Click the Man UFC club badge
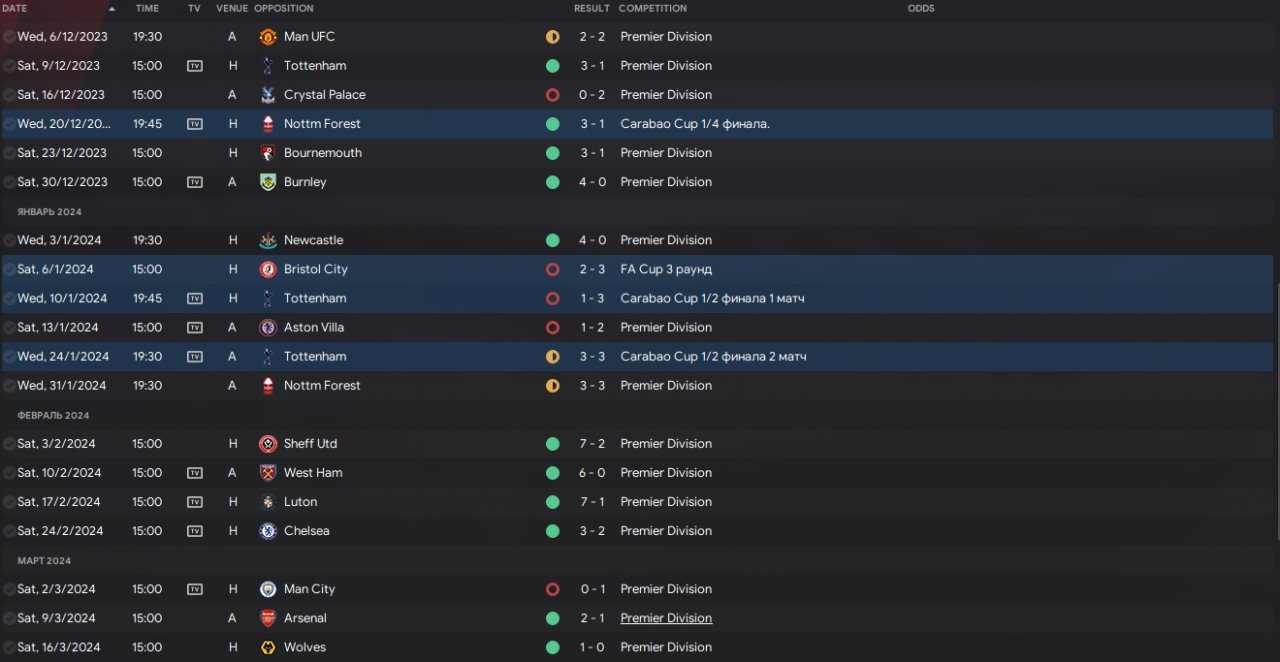 click(x=267, y=37)
